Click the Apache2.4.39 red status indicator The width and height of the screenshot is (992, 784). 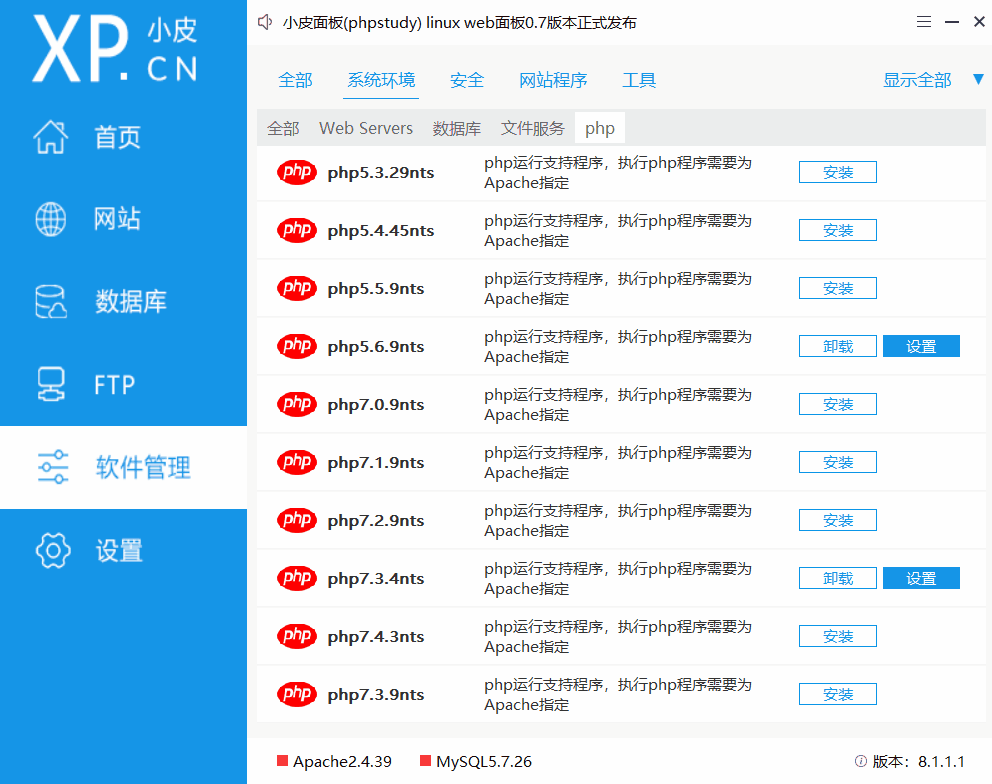(282, 762)
